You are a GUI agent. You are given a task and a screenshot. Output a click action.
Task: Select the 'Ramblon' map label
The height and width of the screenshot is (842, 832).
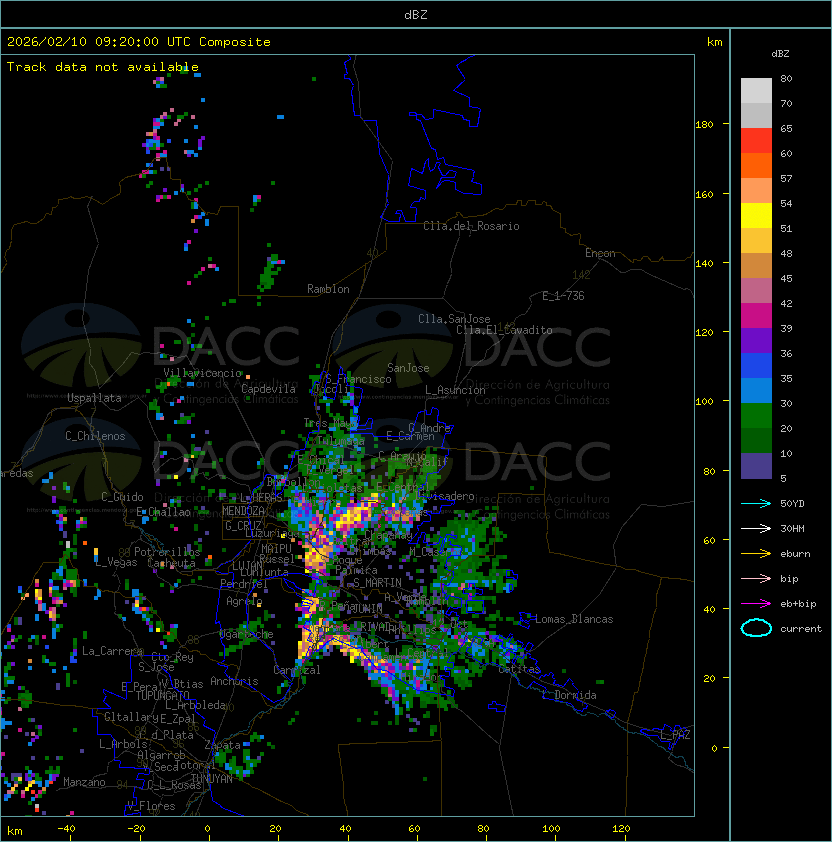[328, 289]
